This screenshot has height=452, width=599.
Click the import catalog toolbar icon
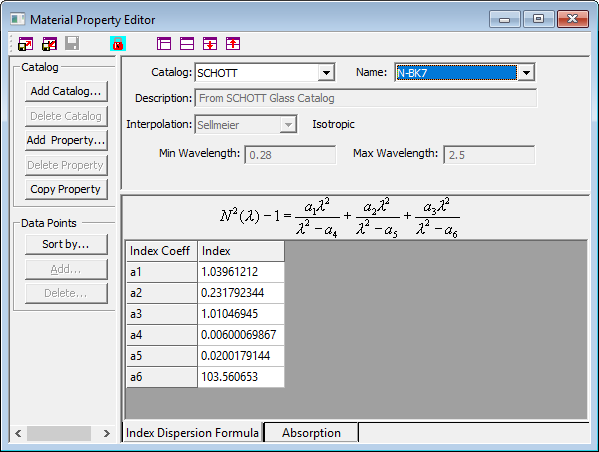coord(49,44)
